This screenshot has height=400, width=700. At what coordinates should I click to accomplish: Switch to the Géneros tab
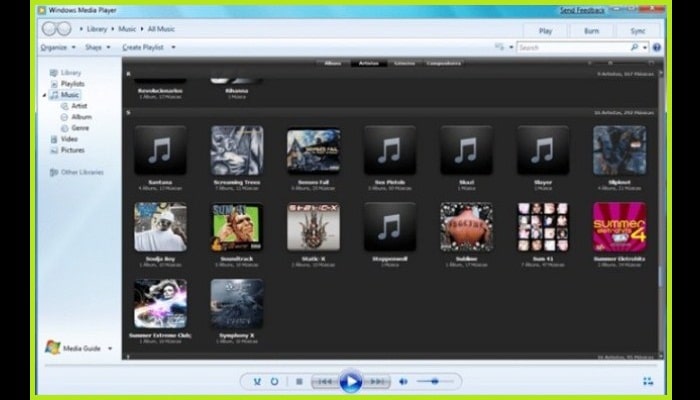point(404,63)
